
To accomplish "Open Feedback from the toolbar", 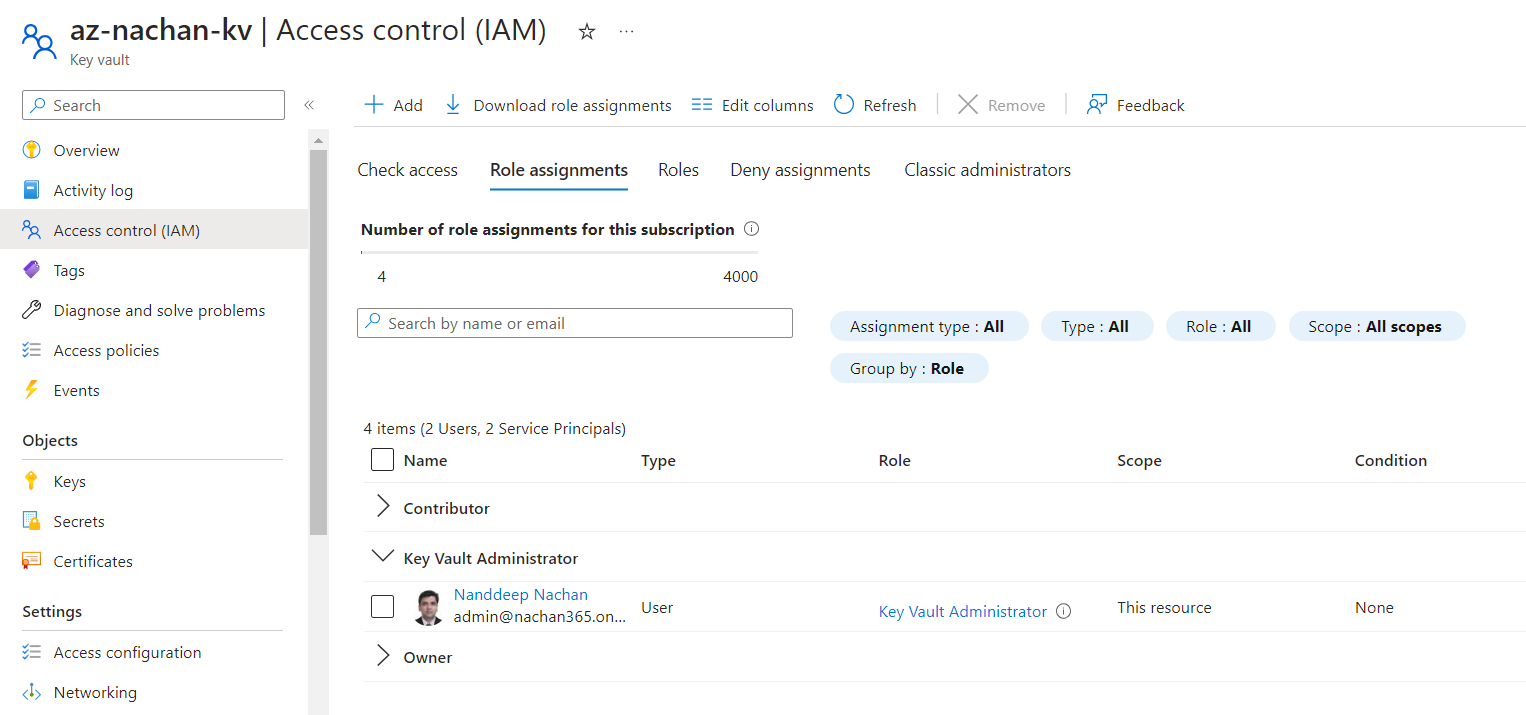I will (x=1136, y=105).
